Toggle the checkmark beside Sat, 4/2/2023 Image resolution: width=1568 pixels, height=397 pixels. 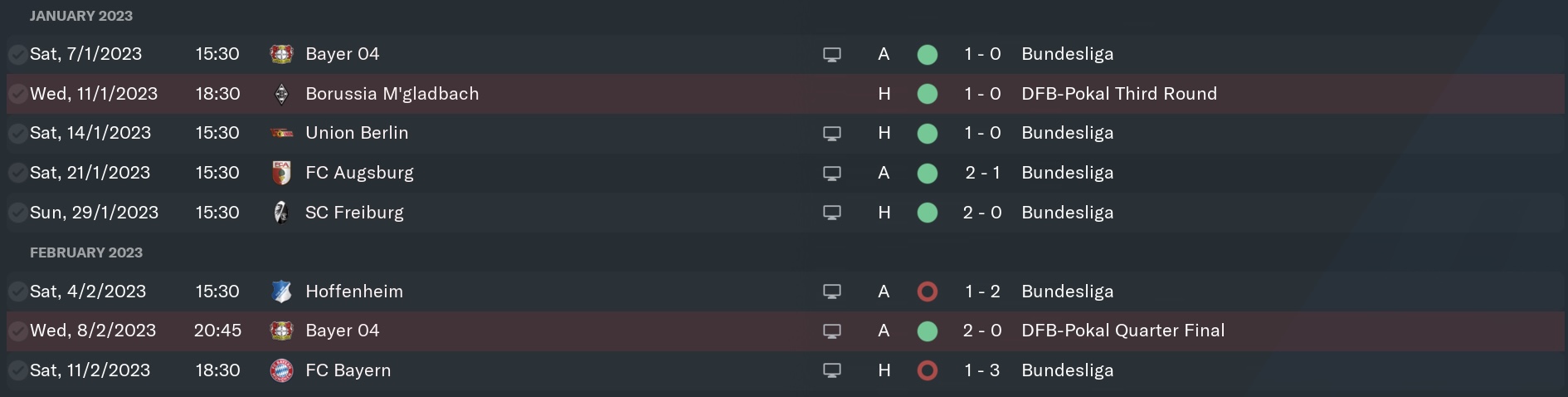(17, 292)
